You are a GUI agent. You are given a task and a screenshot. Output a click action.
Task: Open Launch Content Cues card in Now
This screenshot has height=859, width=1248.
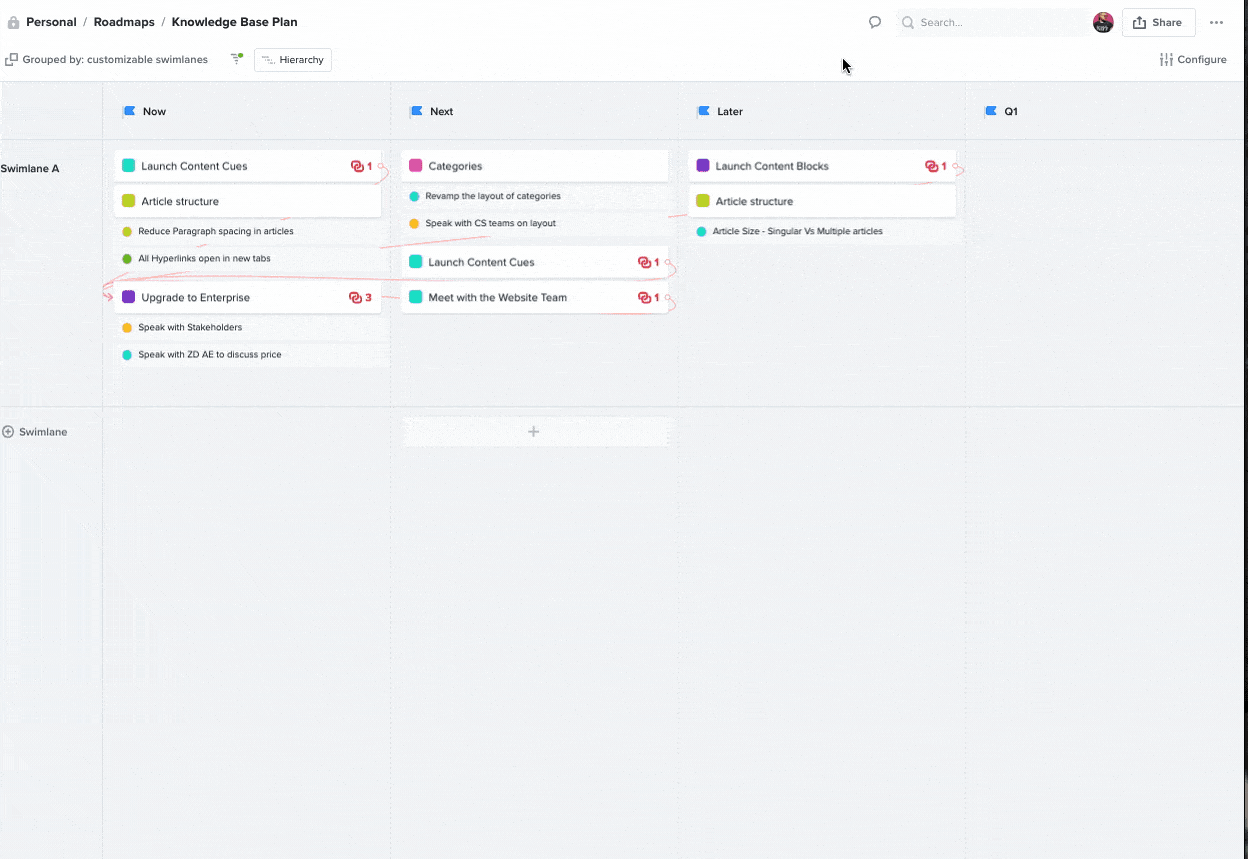click(247, 166)
